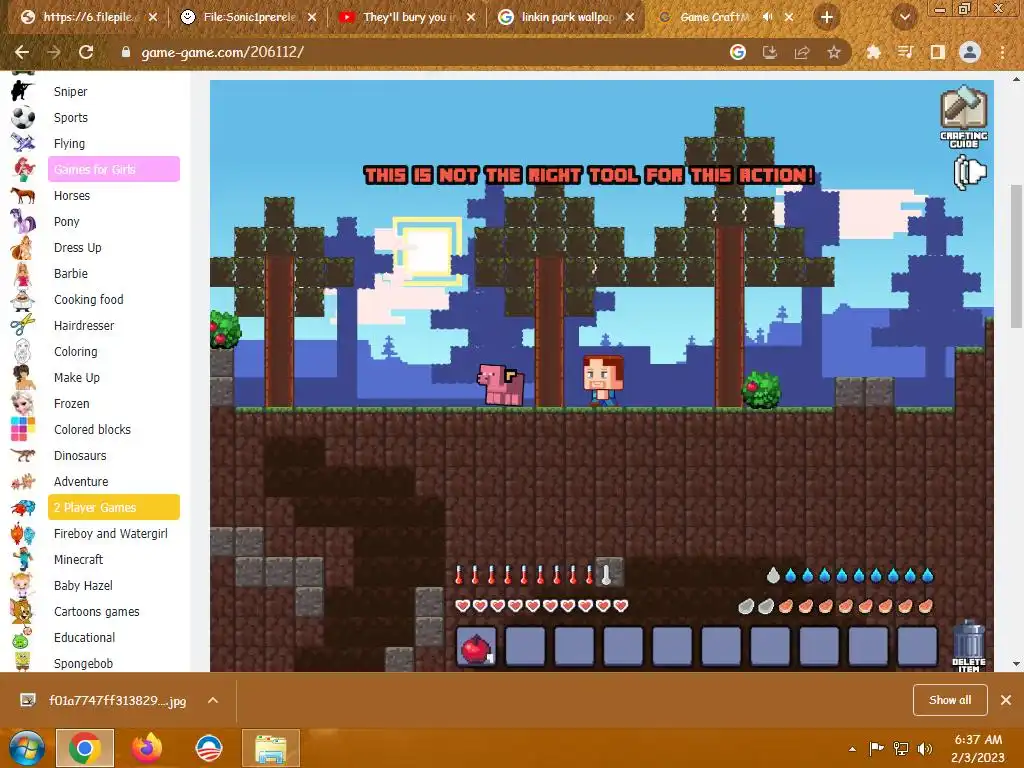
Task: Click the soccer ball Sports icon
Action: click(x=22, y=117)
